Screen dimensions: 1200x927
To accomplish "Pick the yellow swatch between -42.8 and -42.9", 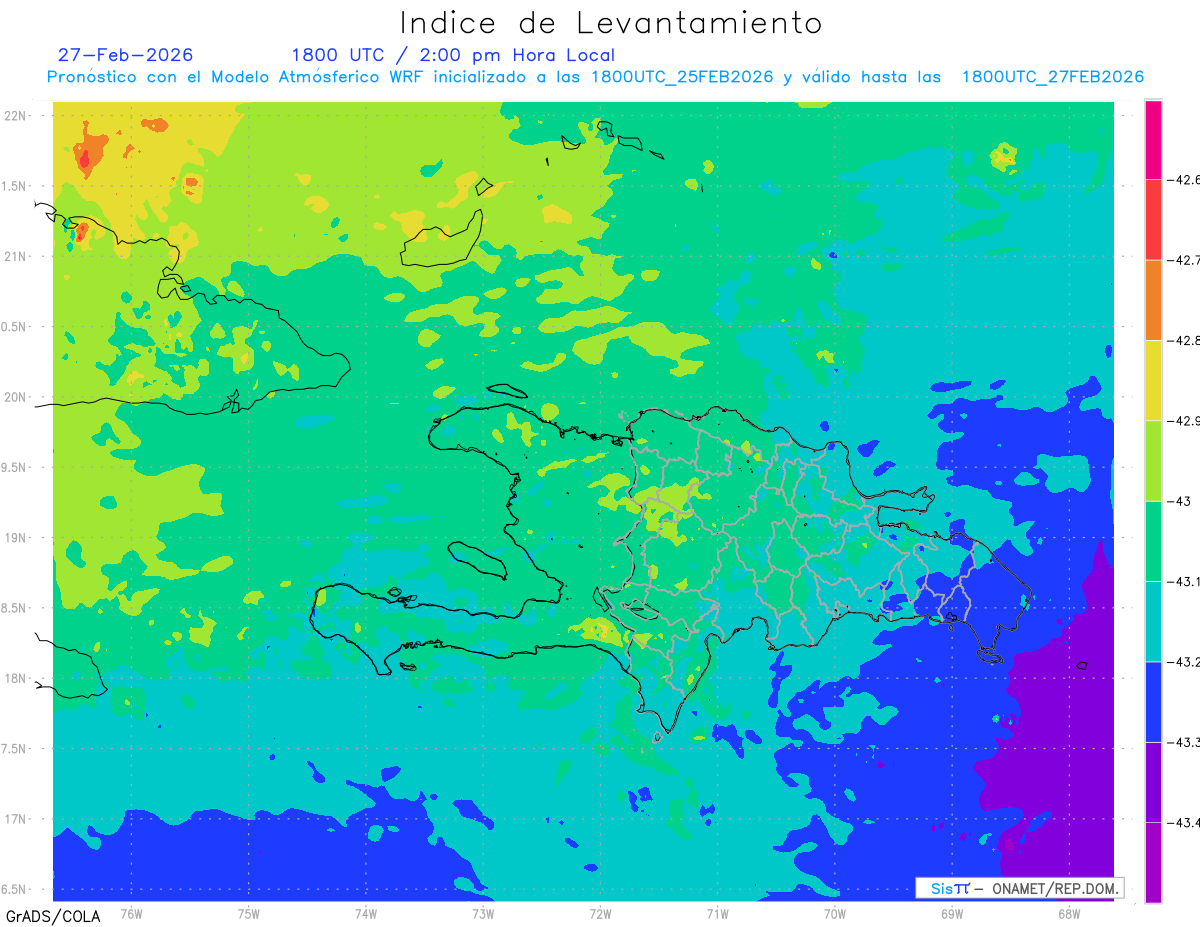I will tap(1153, 381).
